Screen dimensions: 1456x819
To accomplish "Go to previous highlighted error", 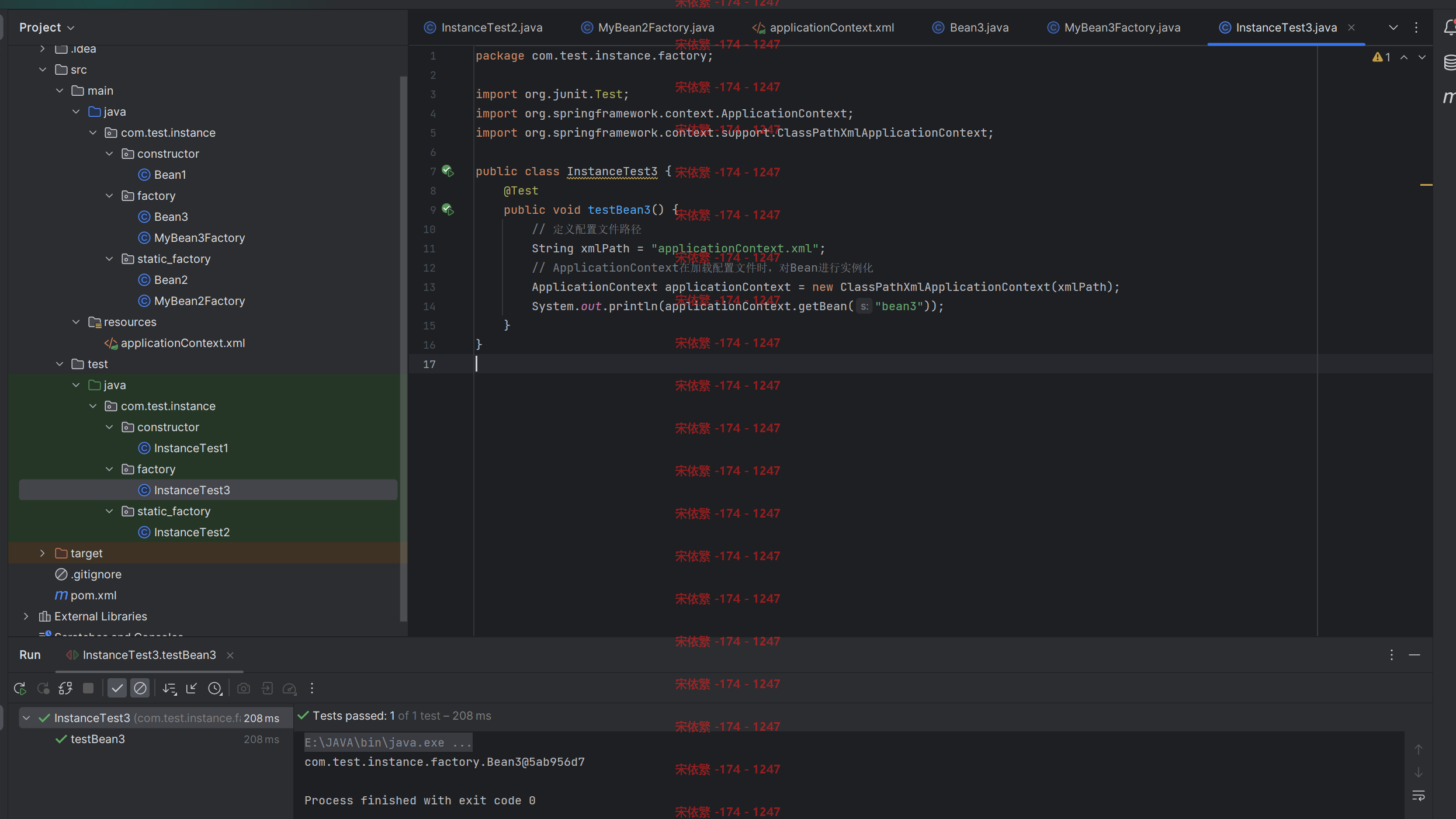I will [x=1404, y=57].
